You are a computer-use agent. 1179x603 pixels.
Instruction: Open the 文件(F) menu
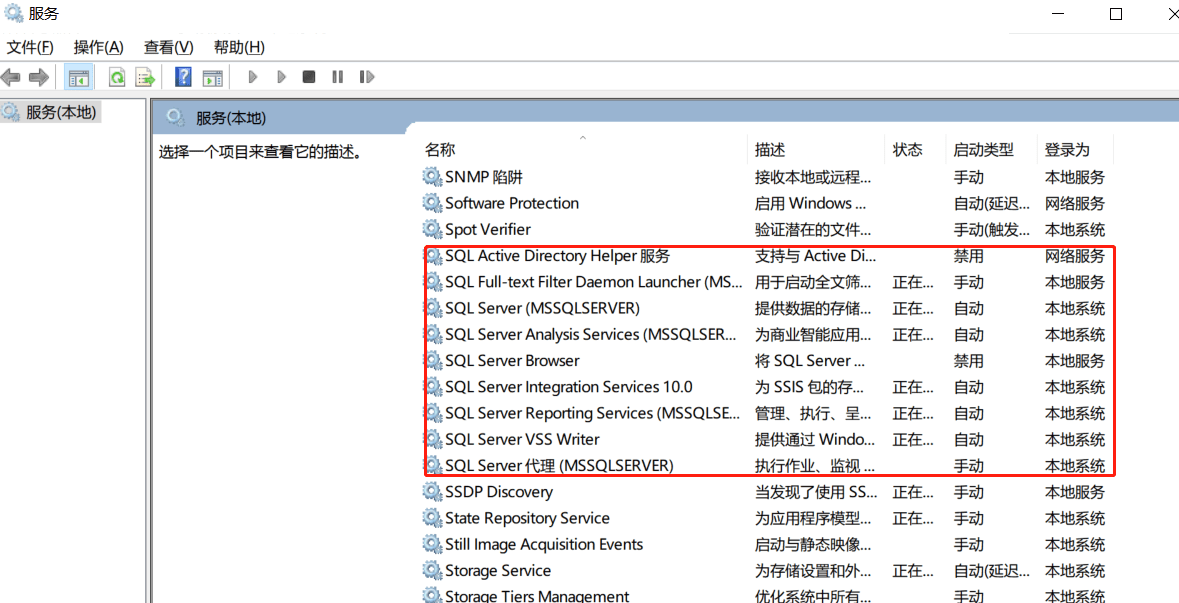click(x=30, y=47)
